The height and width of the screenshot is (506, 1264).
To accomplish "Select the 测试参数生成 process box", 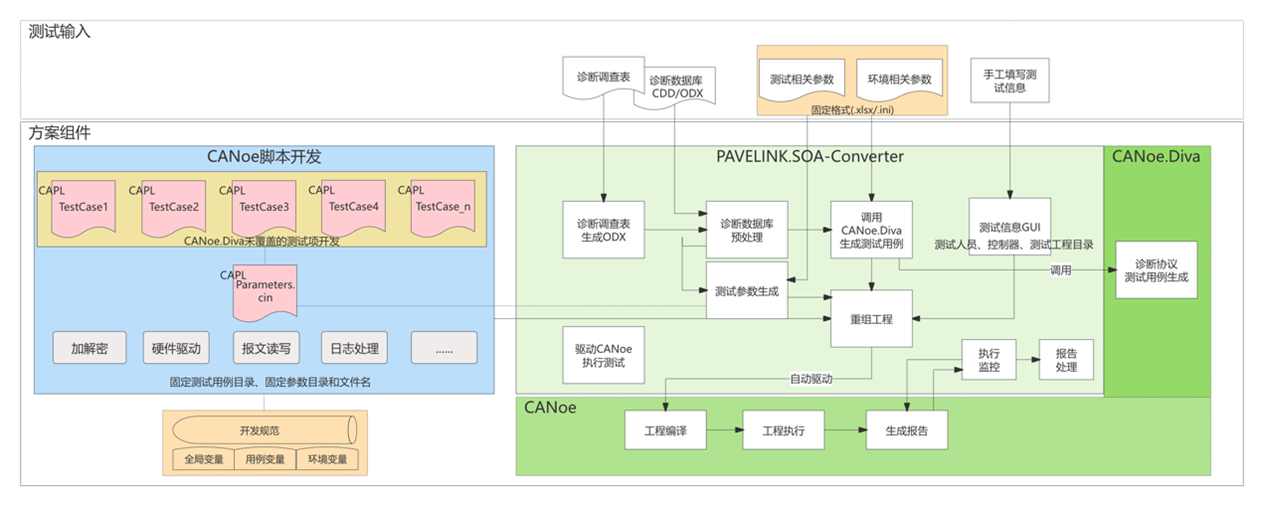I will [747, 291].
